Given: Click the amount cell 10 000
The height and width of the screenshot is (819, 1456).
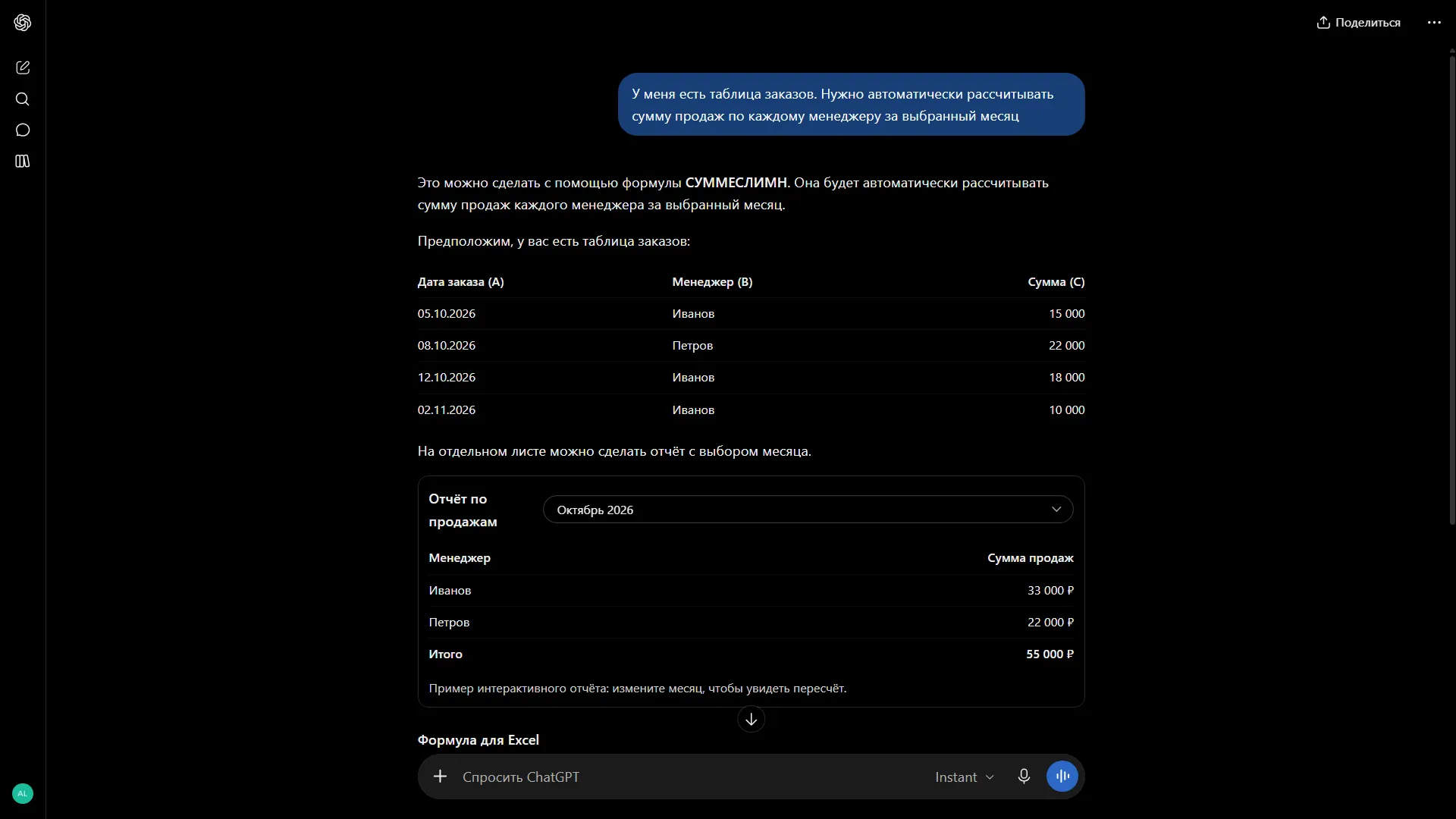Looking at the screenshot, I should point(1067,410).
